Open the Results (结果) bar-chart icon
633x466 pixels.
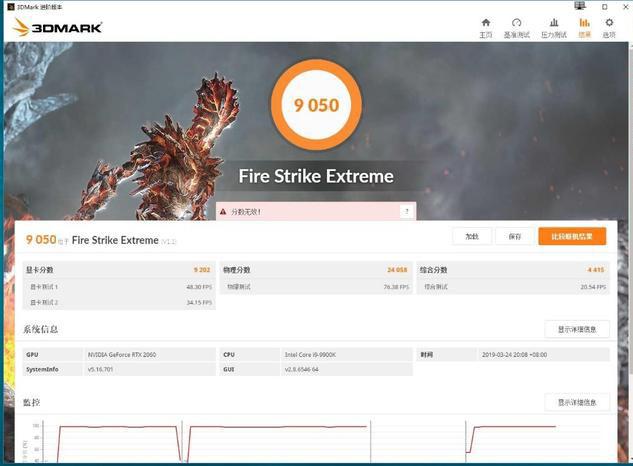click(x=584, y=23)
